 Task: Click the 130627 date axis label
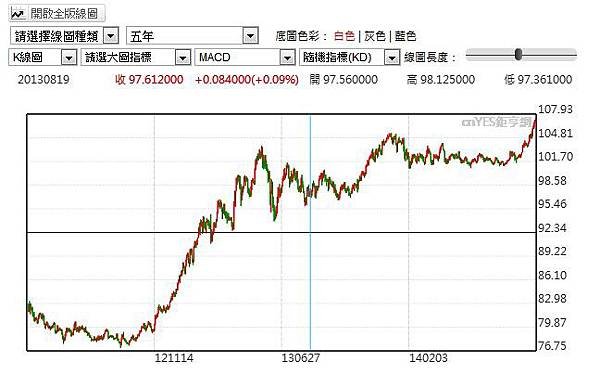301,358
